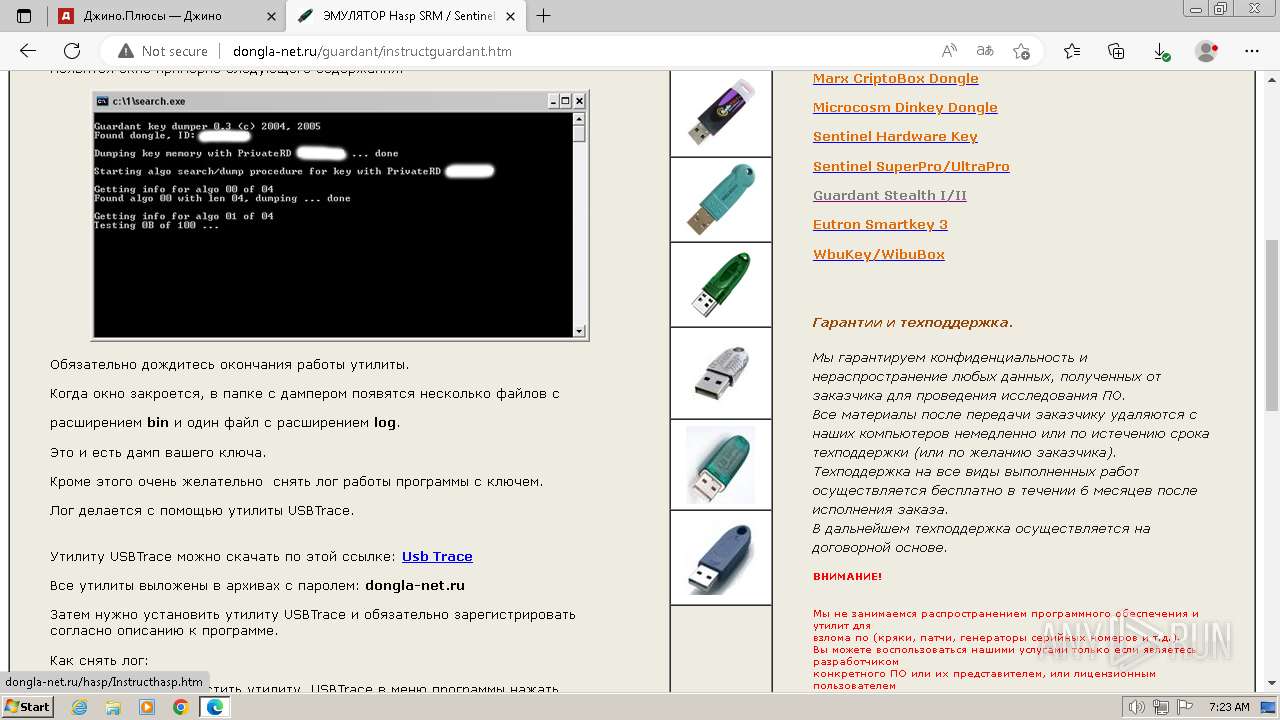This screenshot has width=1280, height=720.
Task: Open Windows Explorer from the taskbar
Action: click(114, 707)
